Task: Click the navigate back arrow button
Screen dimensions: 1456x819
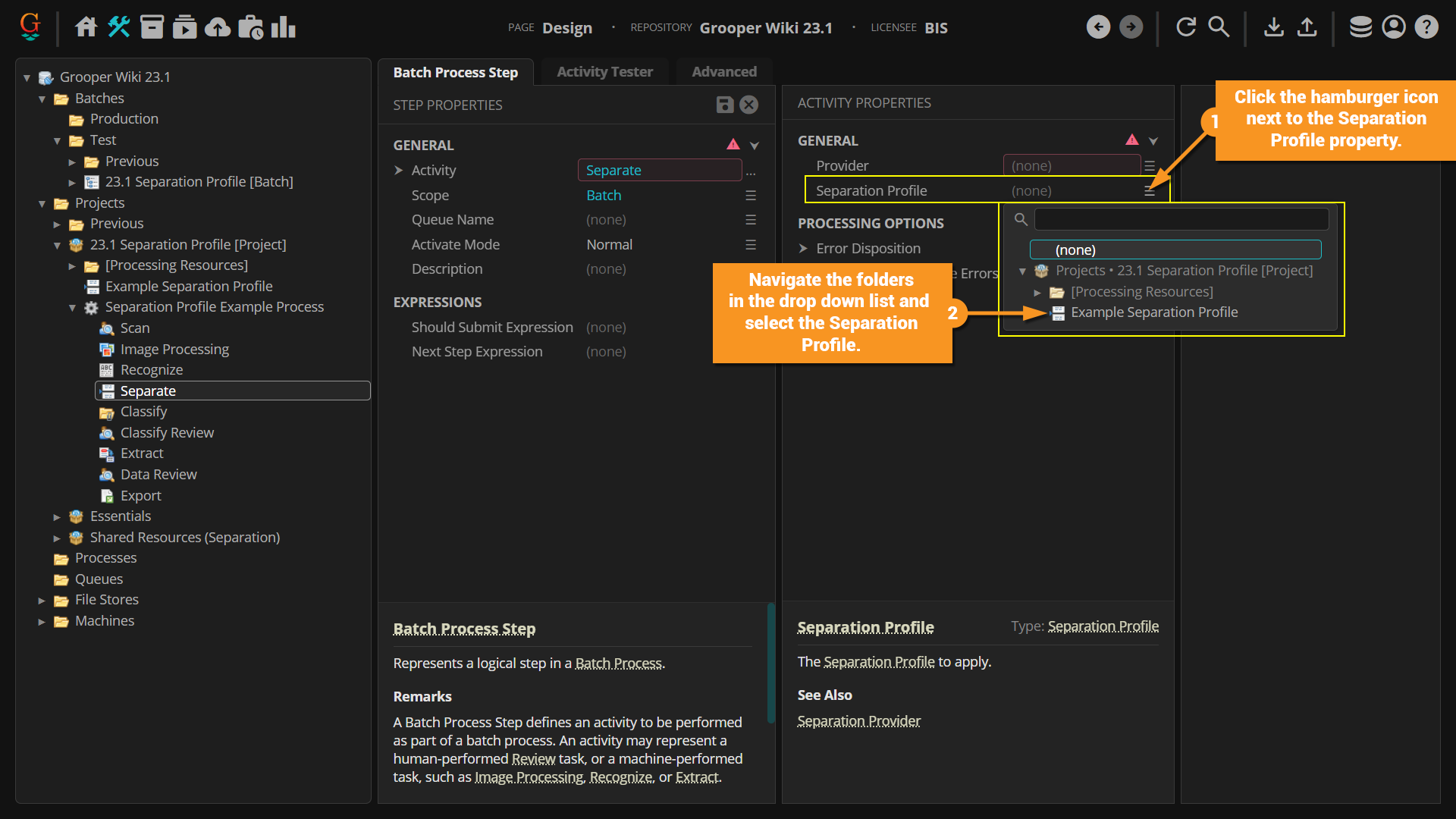Action: click(x=1098, y=27)
